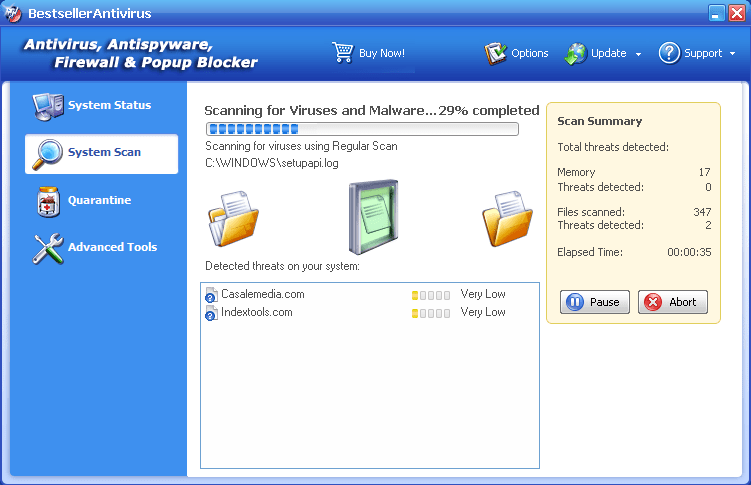Screen dimensions: 751x485
Task: Click the Advanced Tools wrench icon
Action: coord(47,248)
